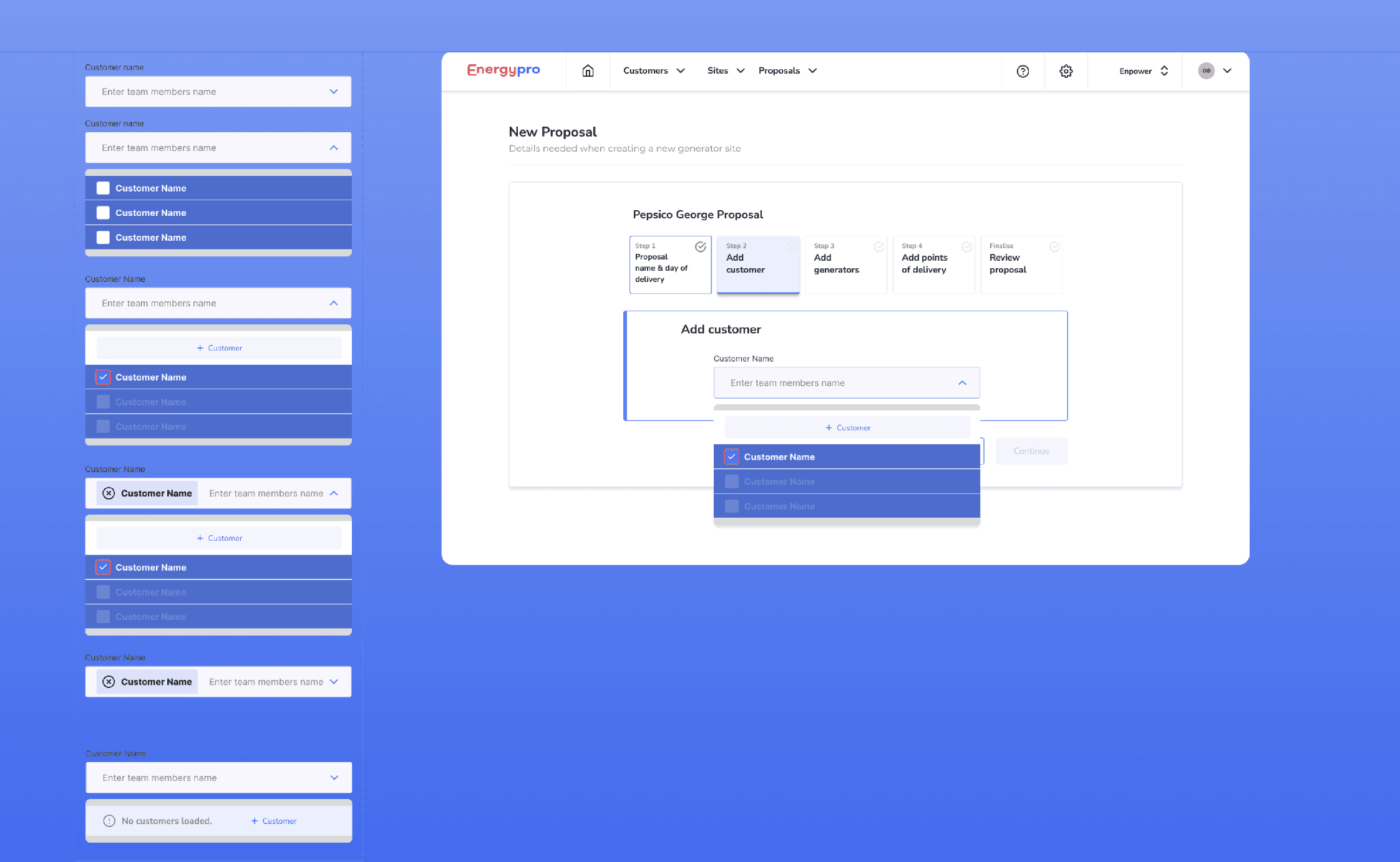Click + Customer in the Add customer dropdown

[x=847, y=428]
